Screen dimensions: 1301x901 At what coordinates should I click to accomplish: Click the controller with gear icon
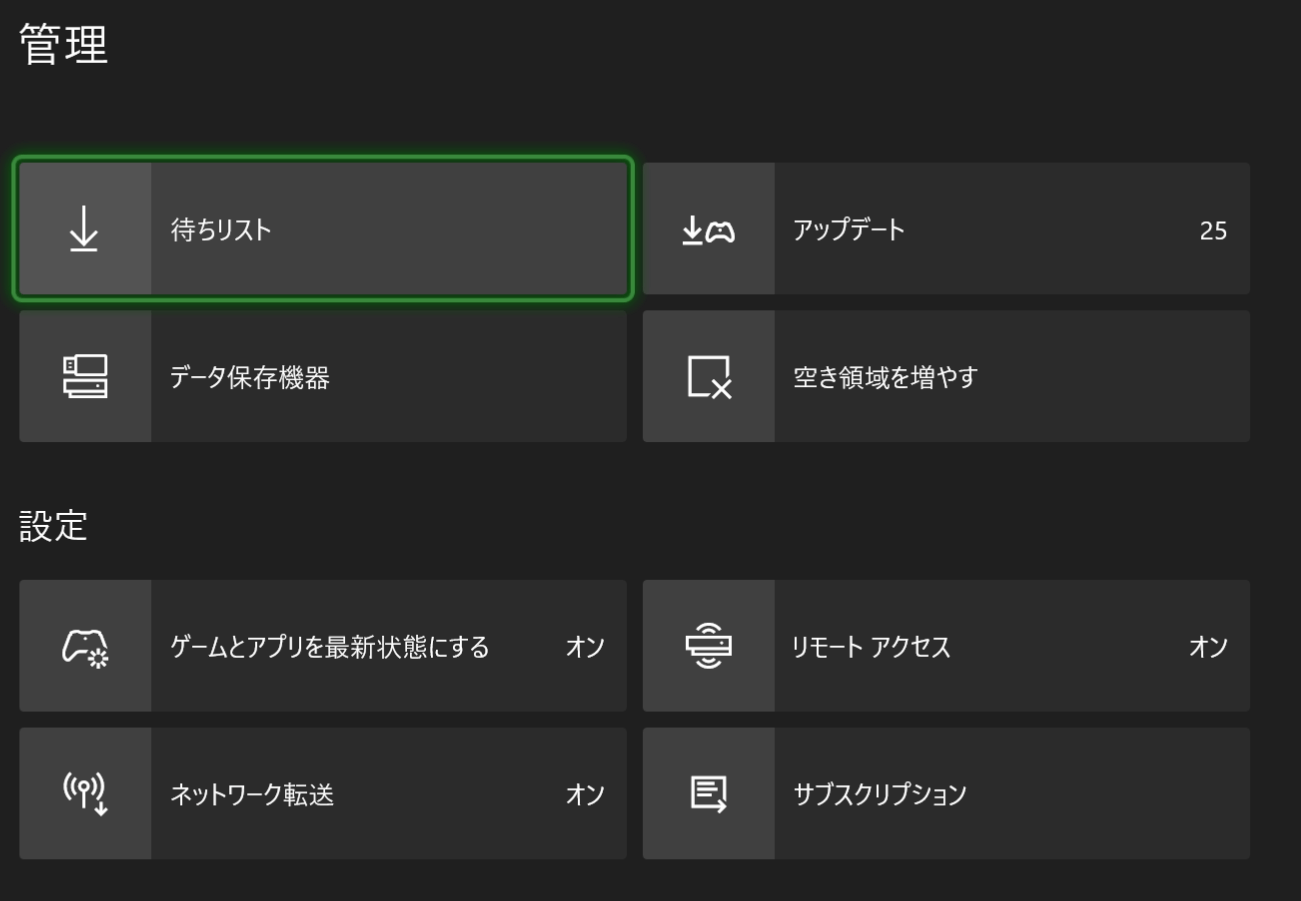click(85, 647)
